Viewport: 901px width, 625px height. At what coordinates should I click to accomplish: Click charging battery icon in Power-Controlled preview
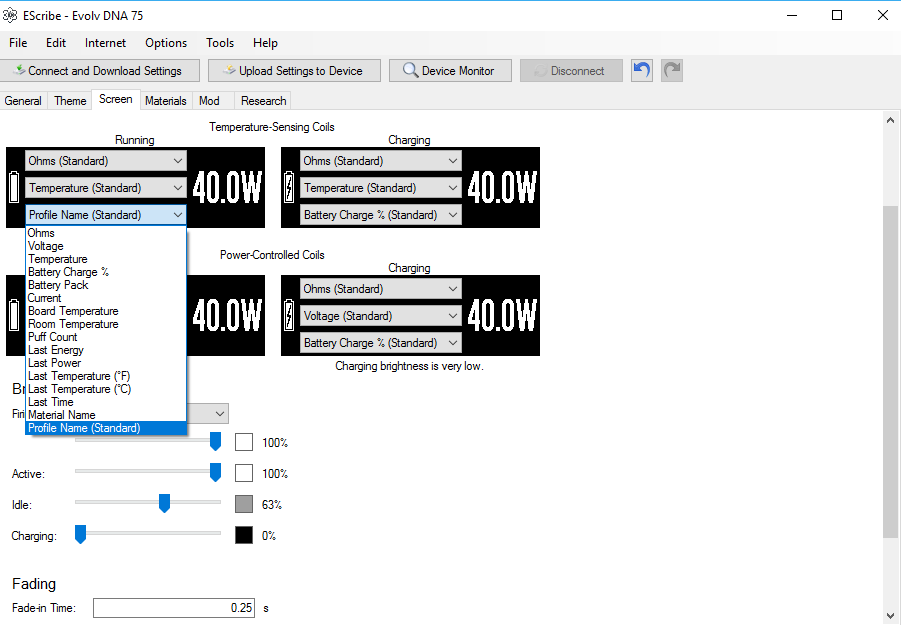point(290,316)
